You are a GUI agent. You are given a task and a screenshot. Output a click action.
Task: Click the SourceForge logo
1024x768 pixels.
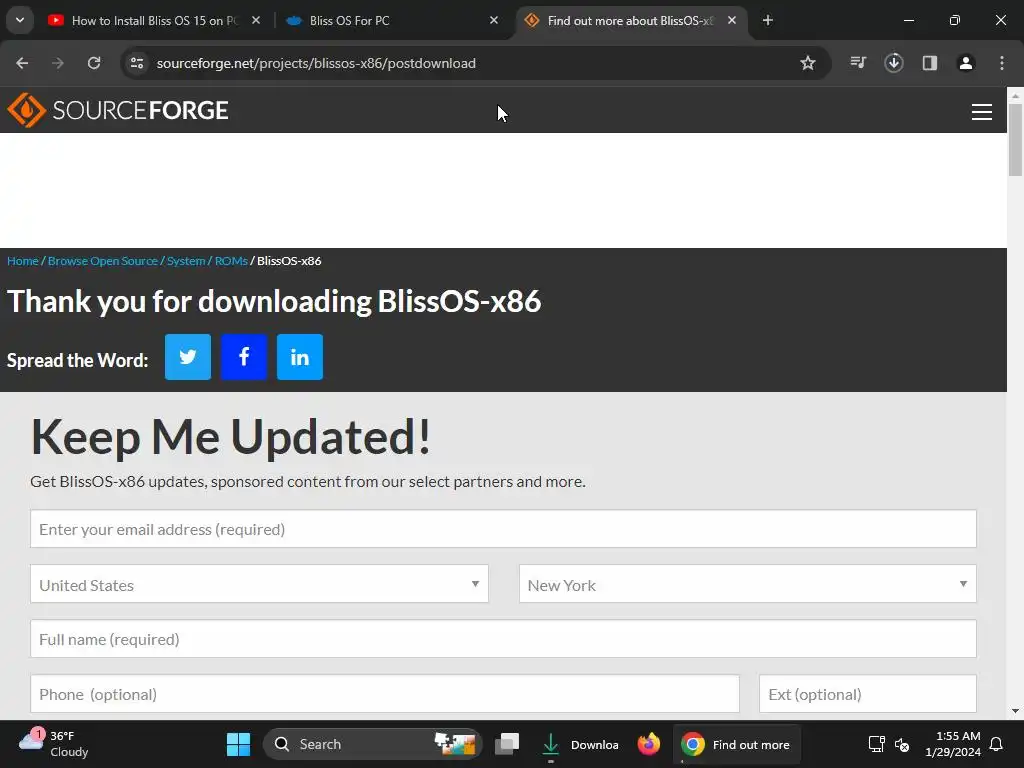point(118,110)
